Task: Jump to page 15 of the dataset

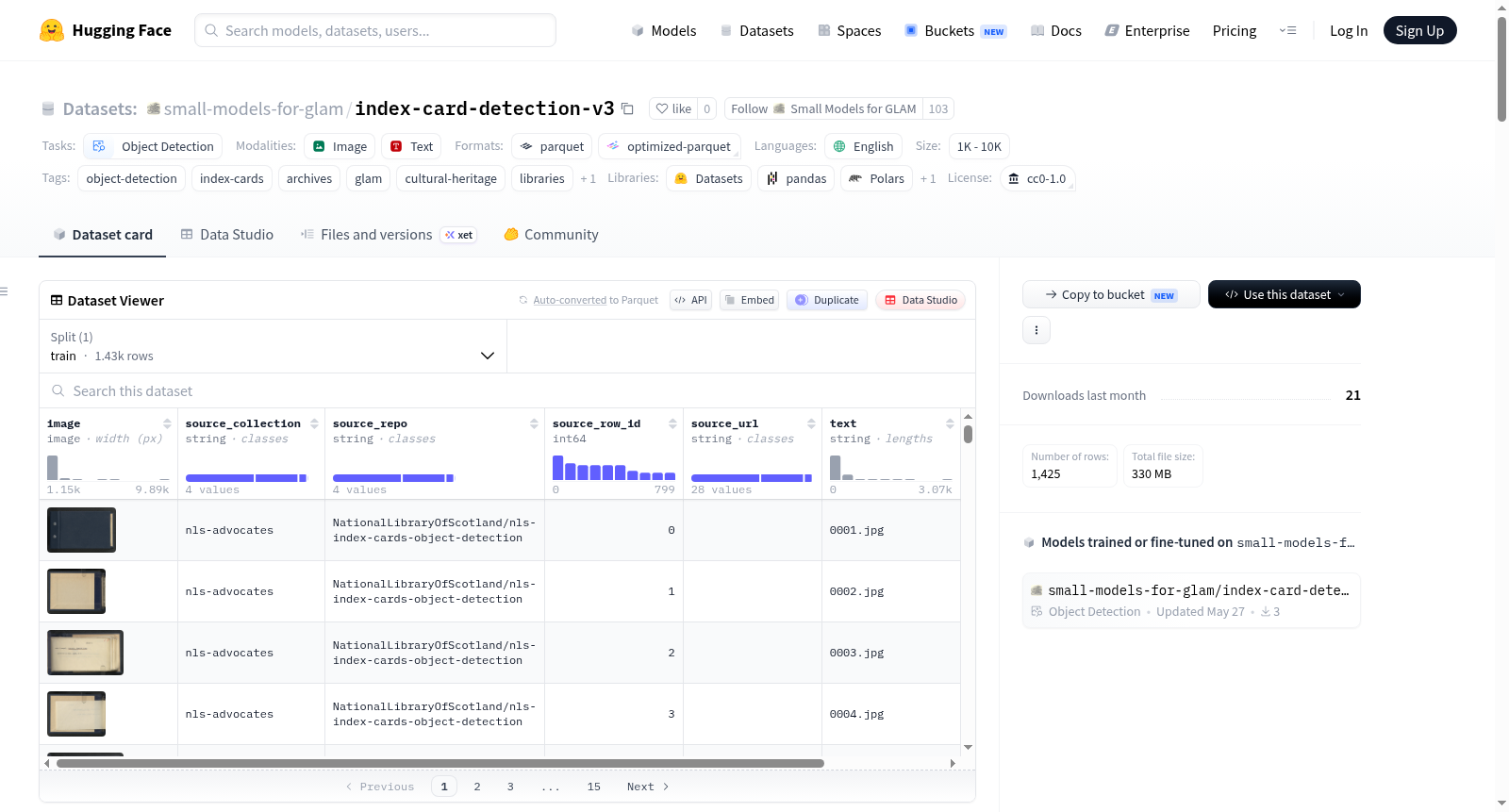Action: [x=594, y=787]
